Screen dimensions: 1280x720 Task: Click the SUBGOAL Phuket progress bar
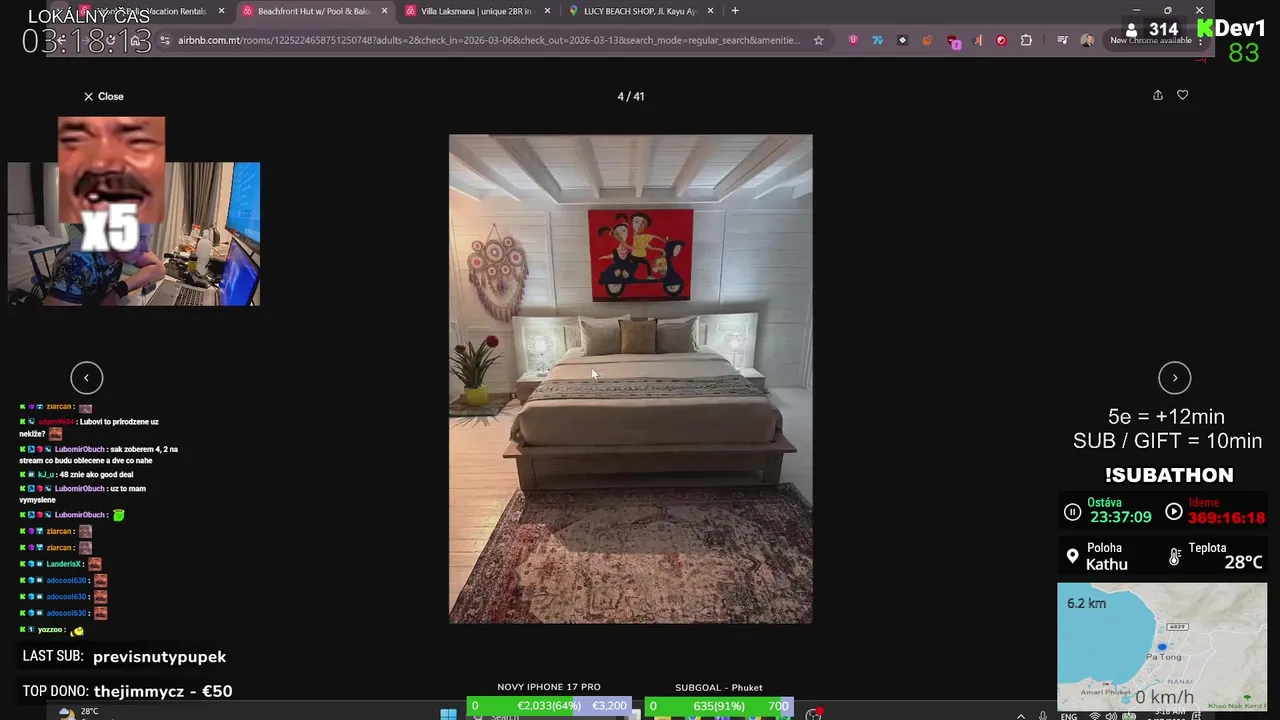[719, 706]
